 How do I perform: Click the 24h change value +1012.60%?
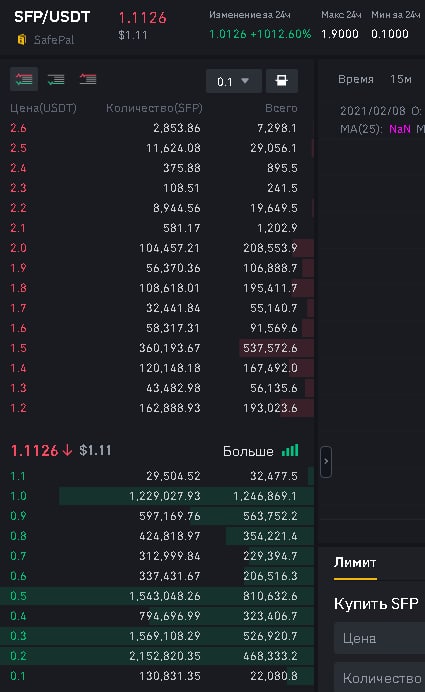tap(281, 34)
